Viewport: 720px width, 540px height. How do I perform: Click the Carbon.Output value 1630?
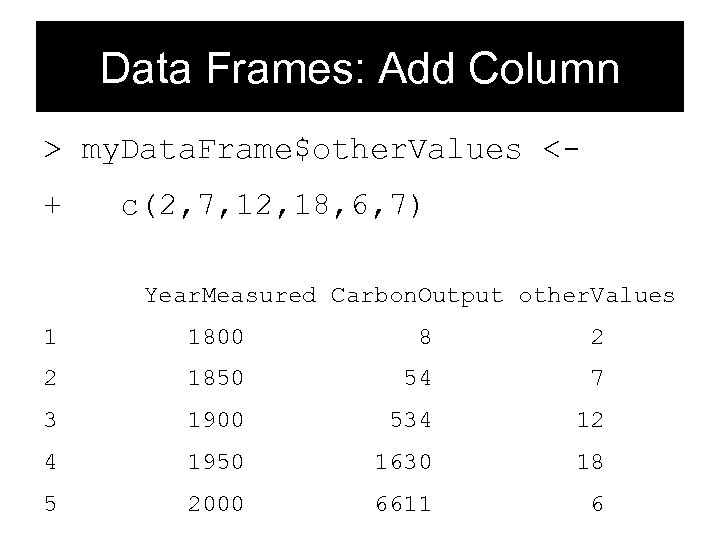point(404,463)
